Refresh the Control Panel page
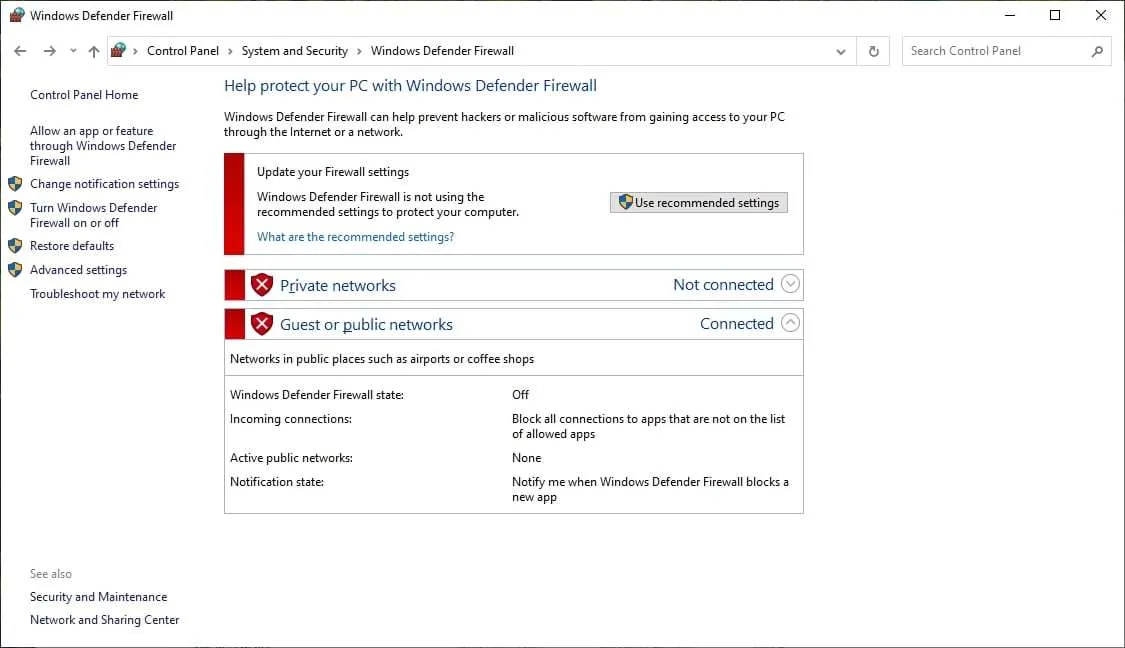This screenshot has height=648, width=1125. click(x=873, y=51)
